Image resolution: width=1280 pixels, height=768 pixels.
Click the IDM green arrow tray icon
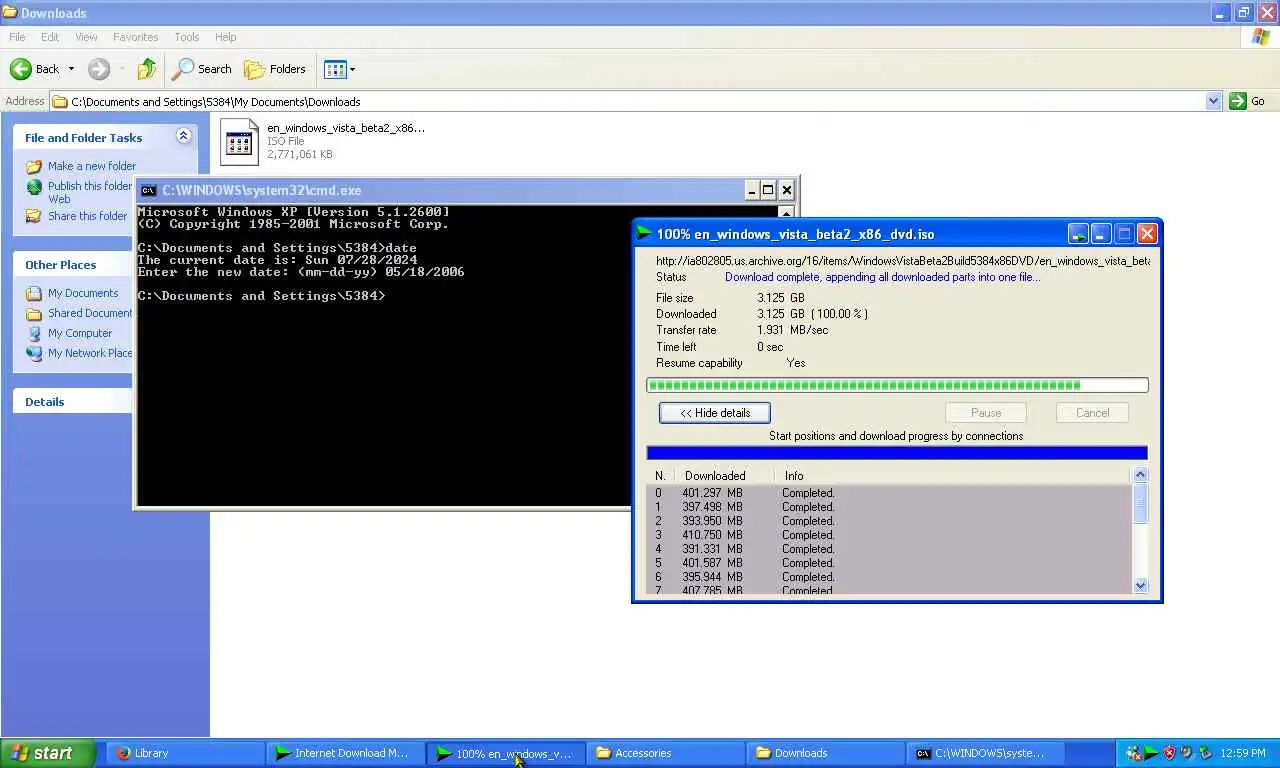(x=1151, y=753)
